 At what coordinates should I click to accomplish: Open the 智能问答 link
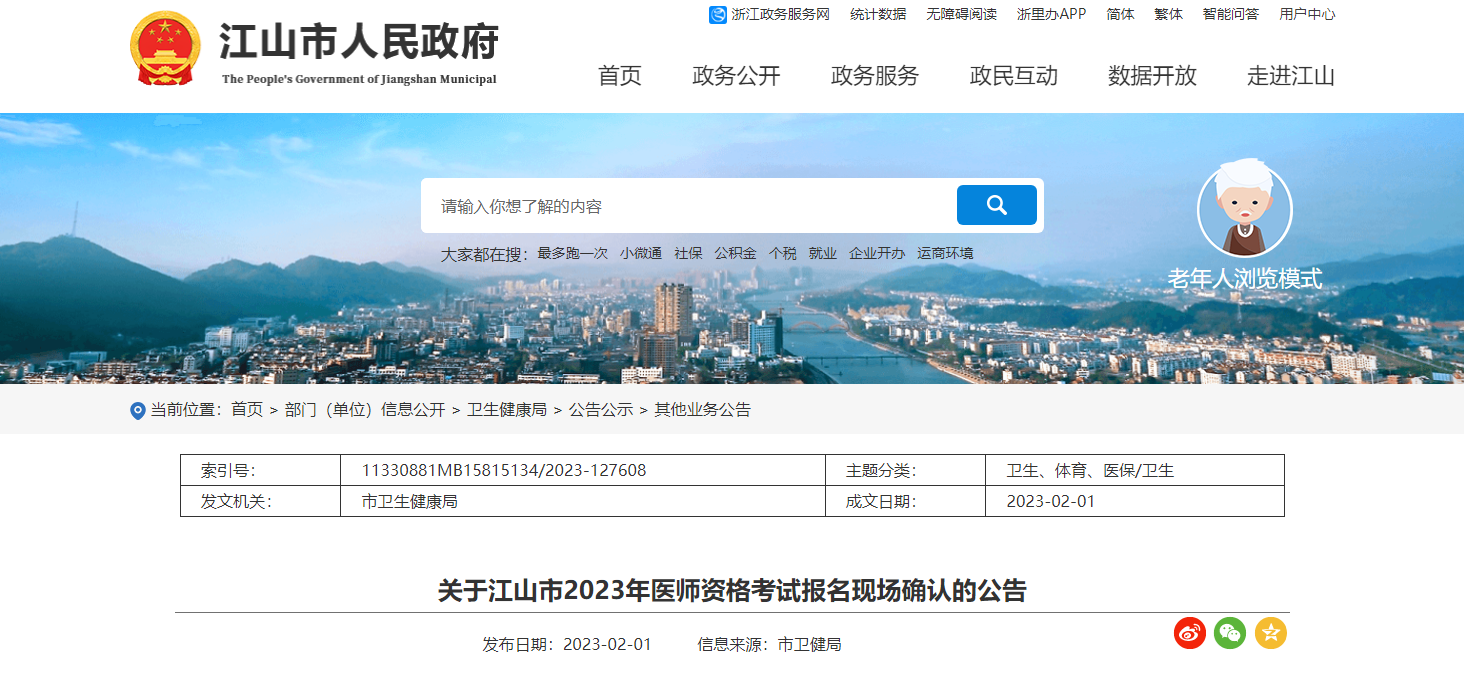point(1231,14)
